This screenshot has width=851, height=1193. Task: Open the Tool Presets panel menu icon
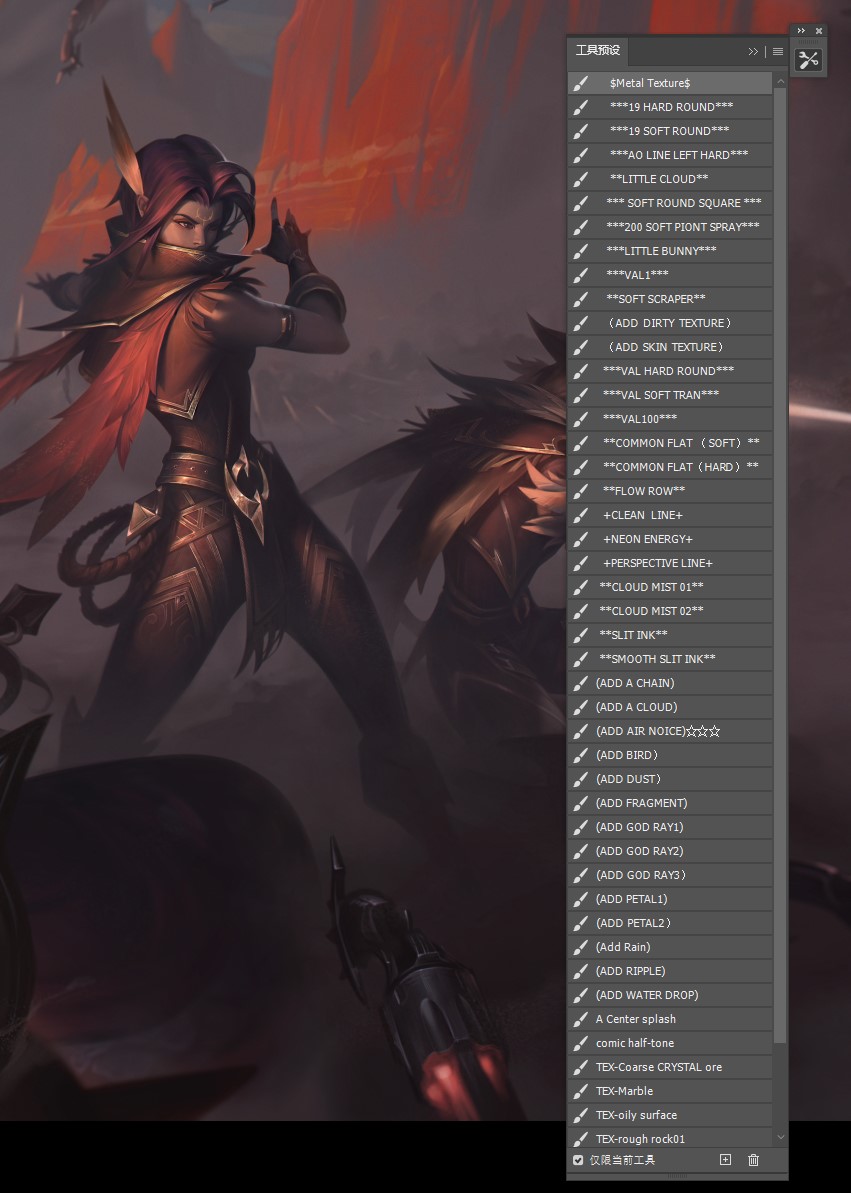pyautogui.click(x=777, y=52)
